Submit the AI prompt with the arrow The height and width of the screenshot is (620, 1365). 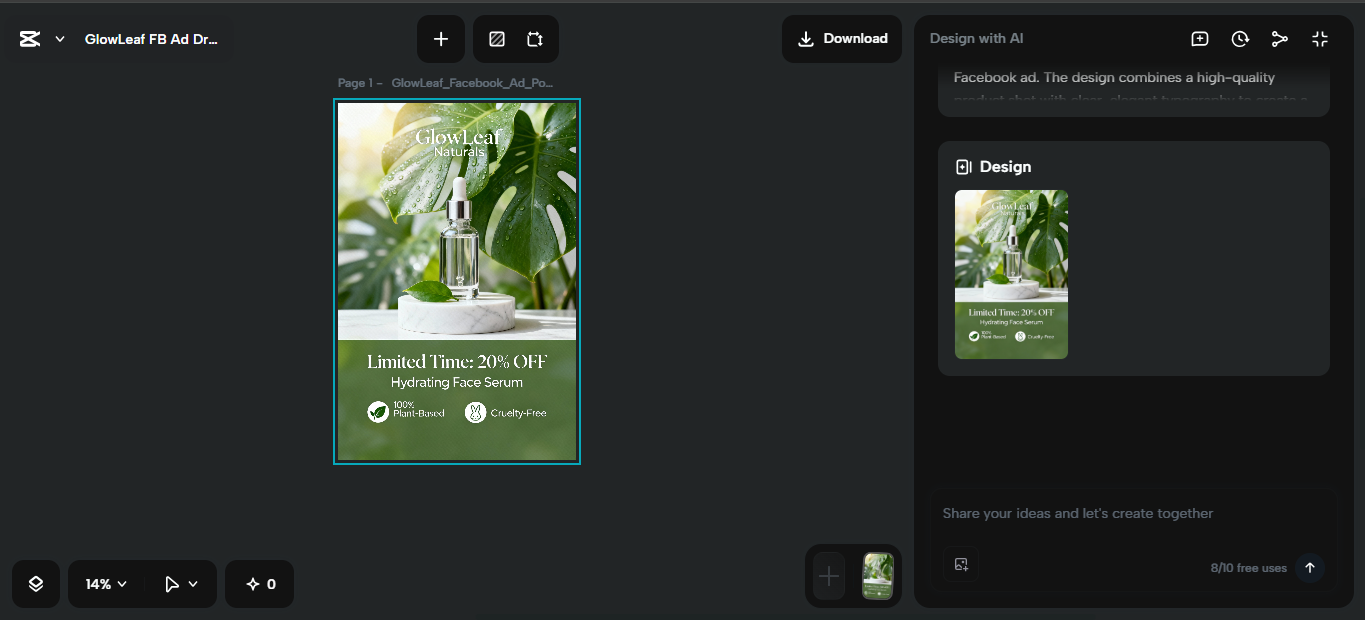point(1310,567)
